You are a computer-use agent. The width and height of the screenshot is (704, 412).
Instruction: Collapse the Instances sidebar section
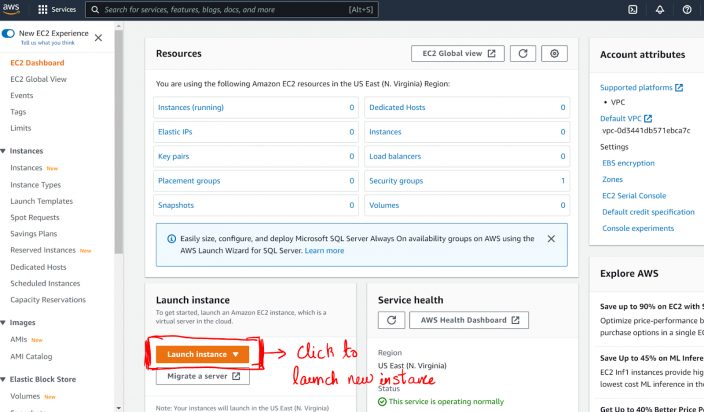pyautogui.click(x=5, y=151)
